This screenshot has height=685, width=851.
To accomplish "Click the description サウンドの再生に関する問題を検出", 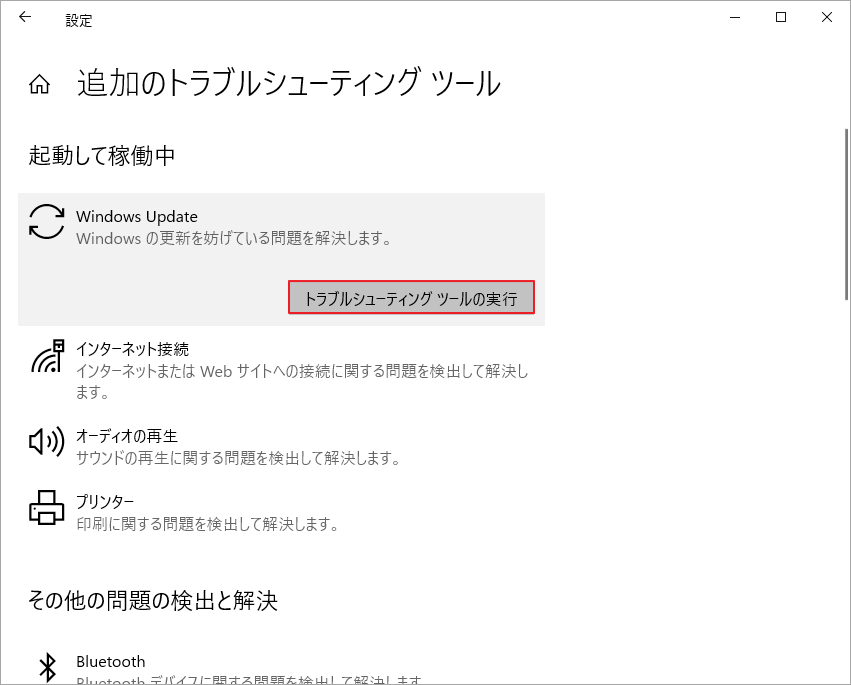I will click(238, 458).
